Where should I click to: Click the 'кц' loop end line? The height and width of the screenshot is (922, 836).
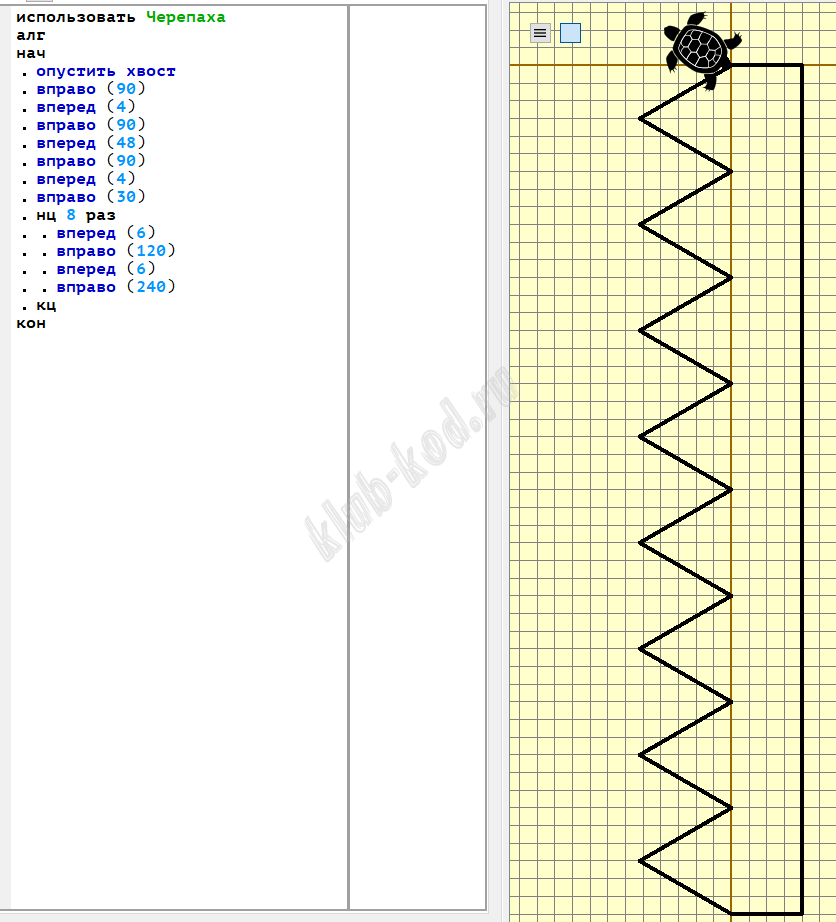pos(46,306)
